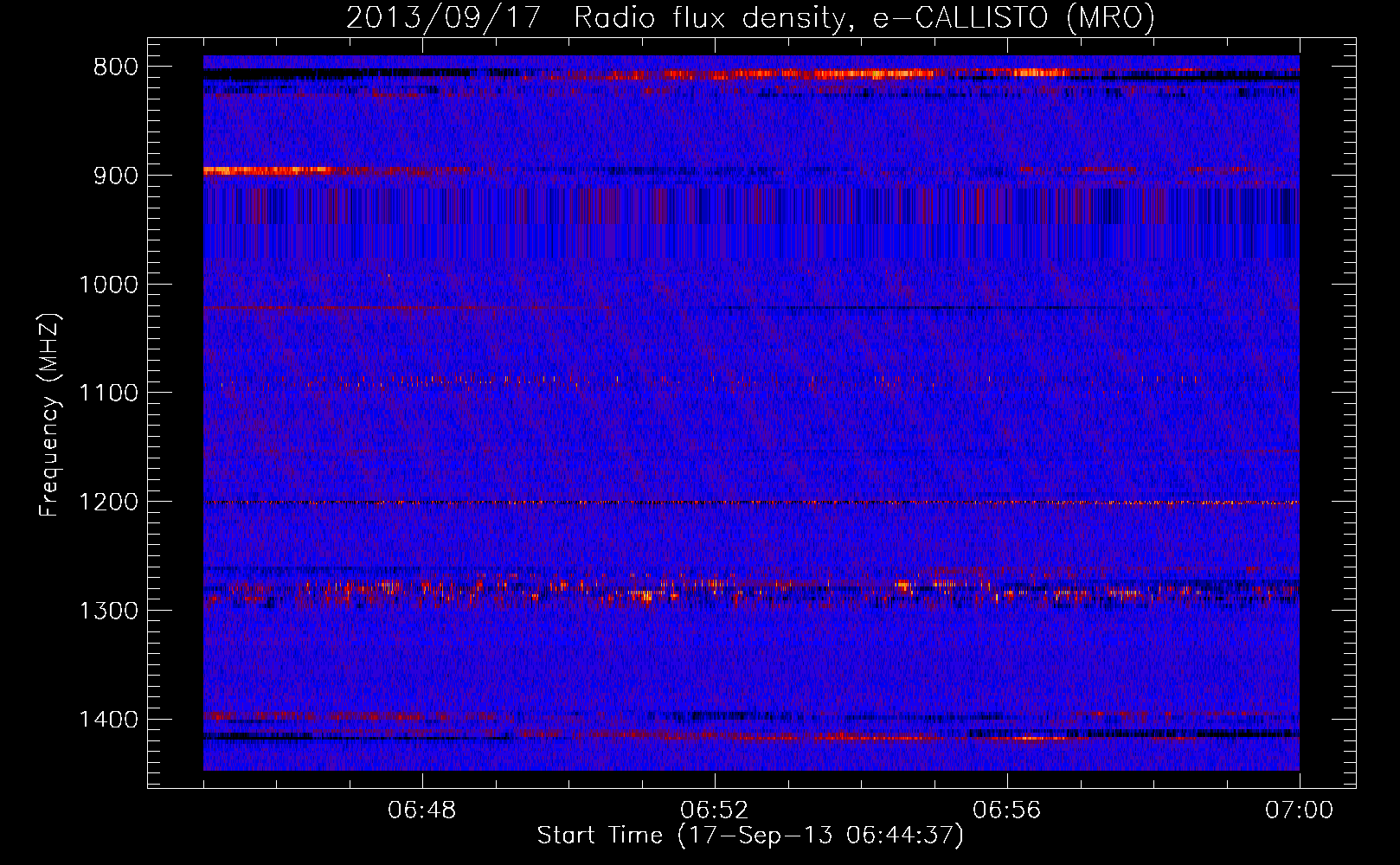This screenshot has width=1400, height=865.
Task: Click the 'Start Time (17-Sep-13 06:44:37)' label
Action: tap(750, 836)
